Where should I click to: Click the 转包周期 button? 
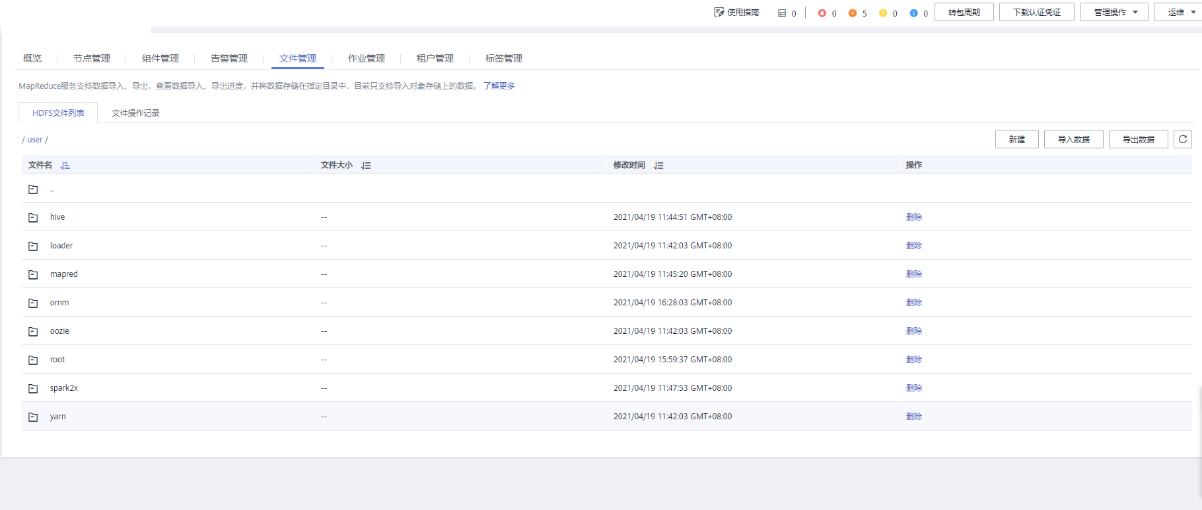click(x=964, y=13)
